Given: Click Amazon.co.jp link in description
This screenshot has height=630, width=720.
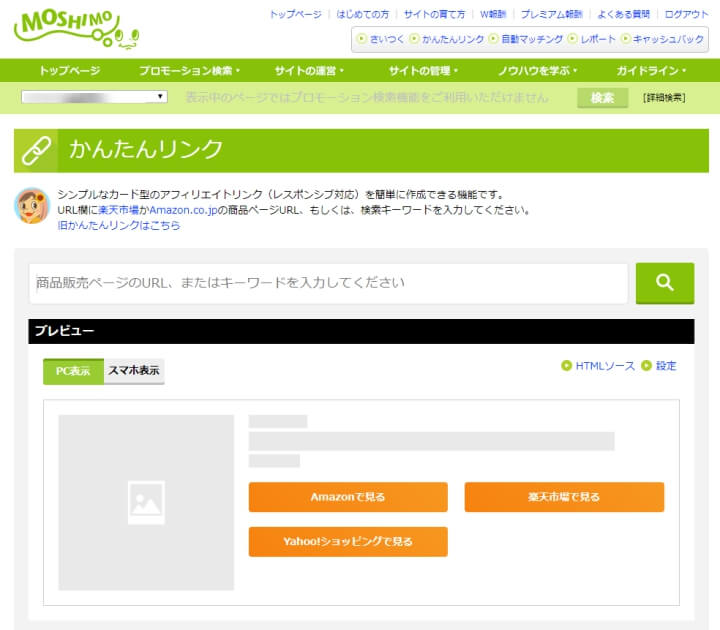Looking at the screenshot, I should (183, 210).
